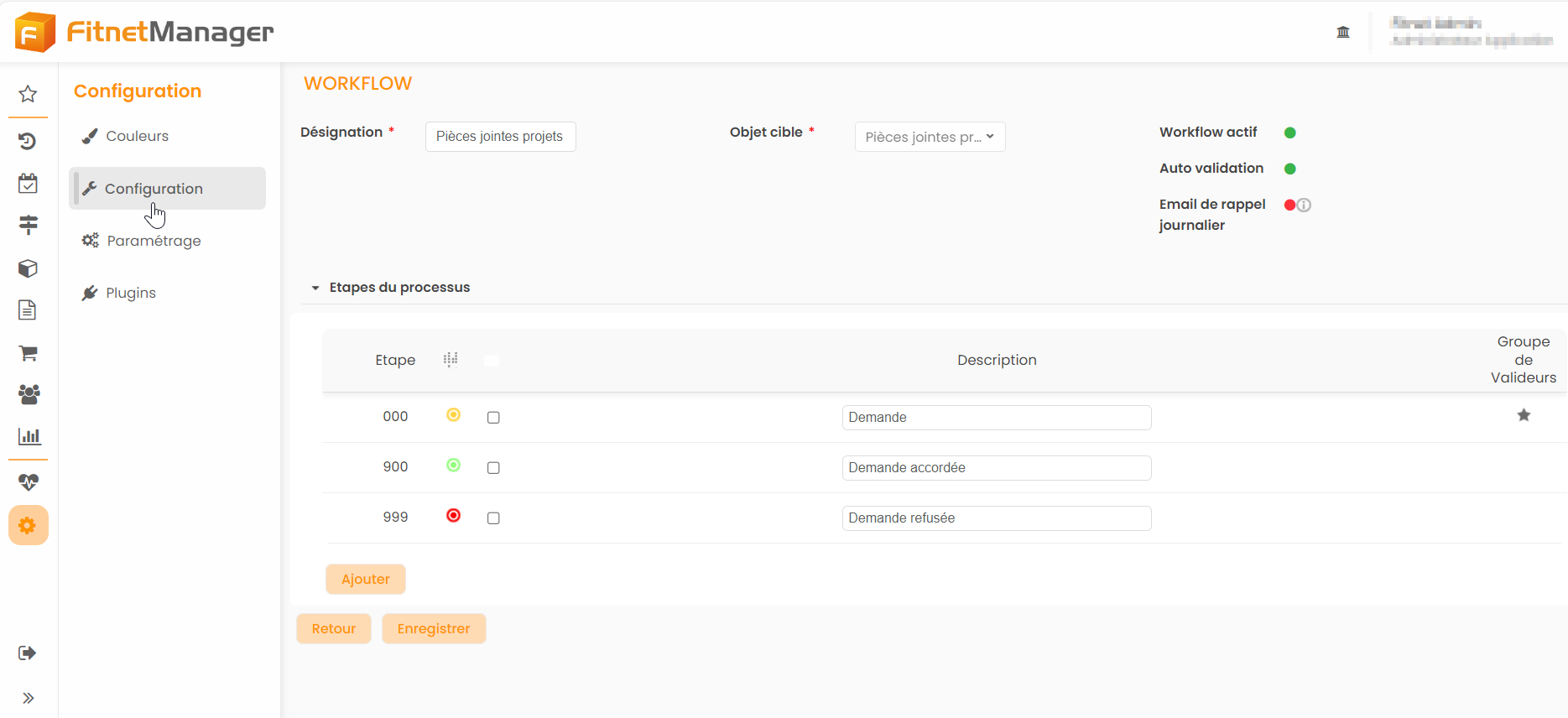1568x718 pixels.
Task: Click the heartbeat monitoring icon
Action: [x=28, y=482]
